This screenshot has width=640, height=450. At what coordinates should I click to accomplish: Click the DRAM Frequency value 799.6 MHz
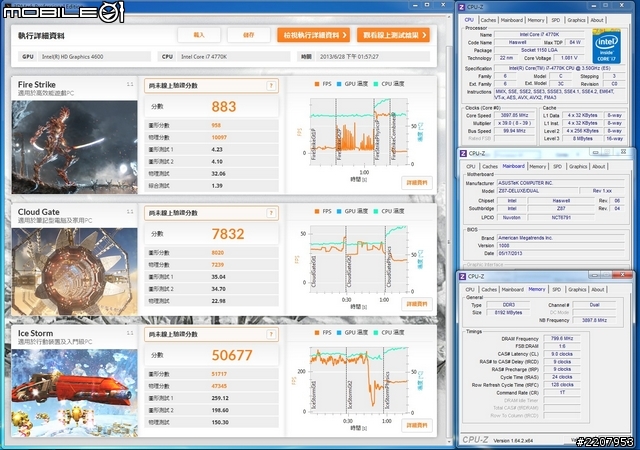point(562,339)
